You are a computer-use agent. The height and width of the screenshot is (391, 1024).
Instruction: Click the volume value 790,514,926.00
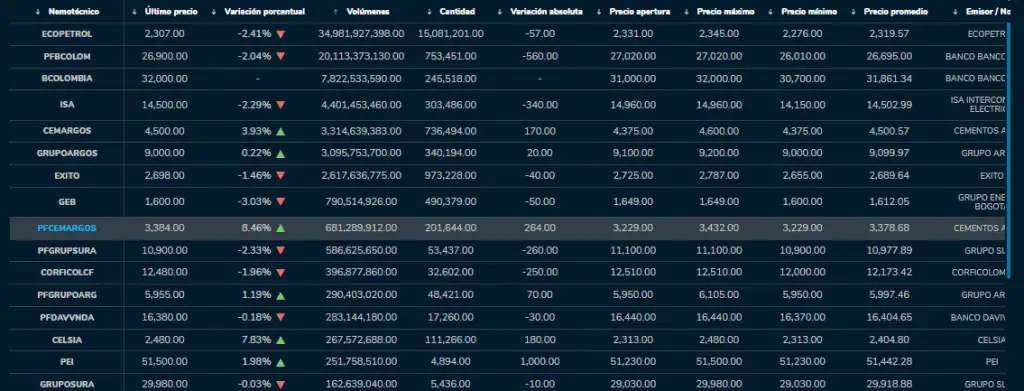click(x=361, y=202)
